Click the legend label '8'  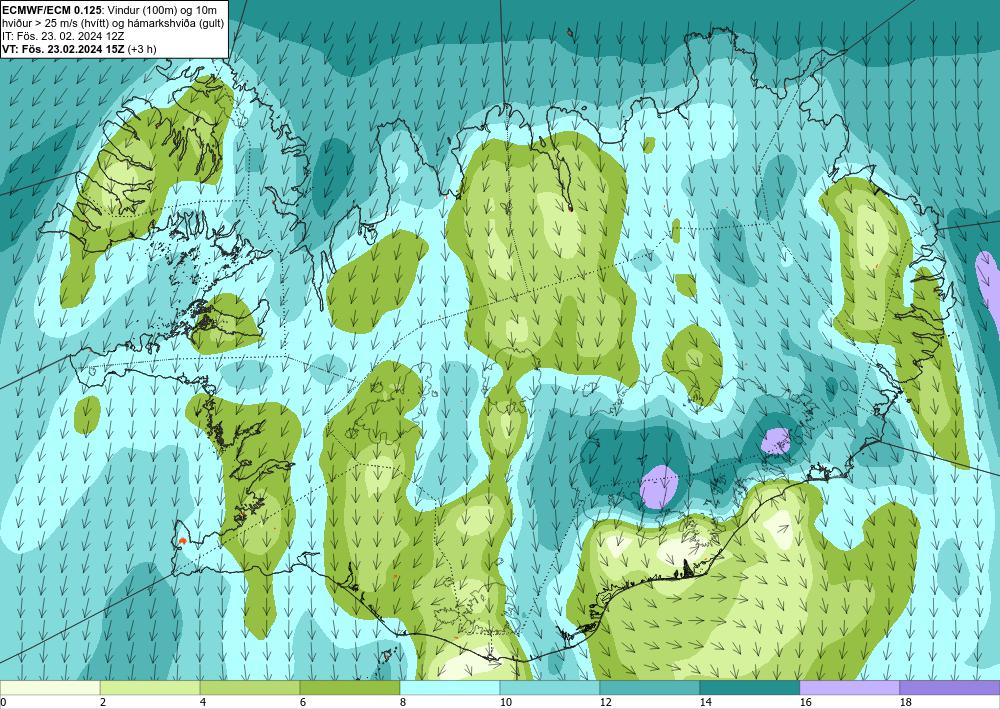[403, 702]
